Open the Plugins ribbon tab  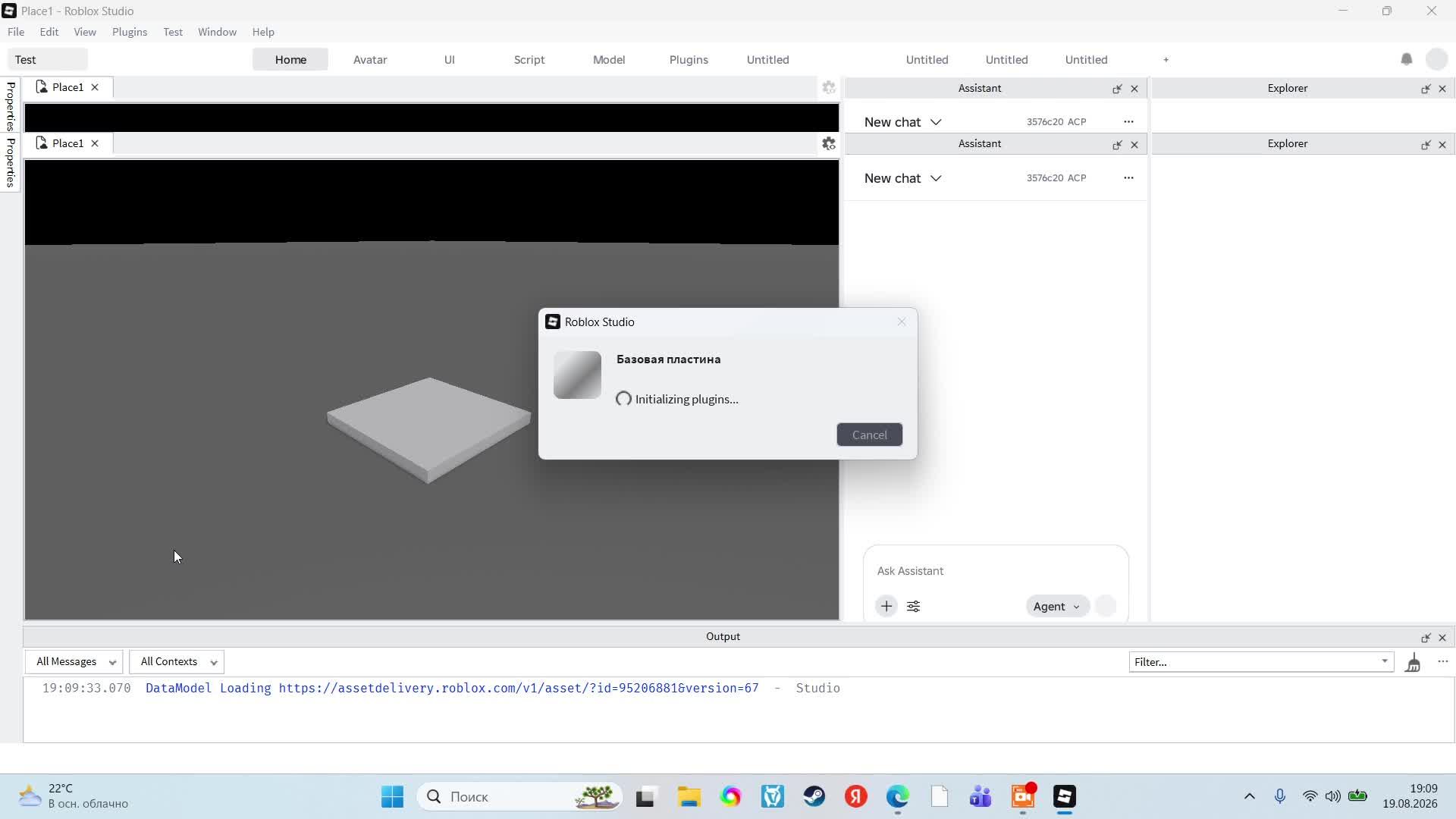(689, 60)
